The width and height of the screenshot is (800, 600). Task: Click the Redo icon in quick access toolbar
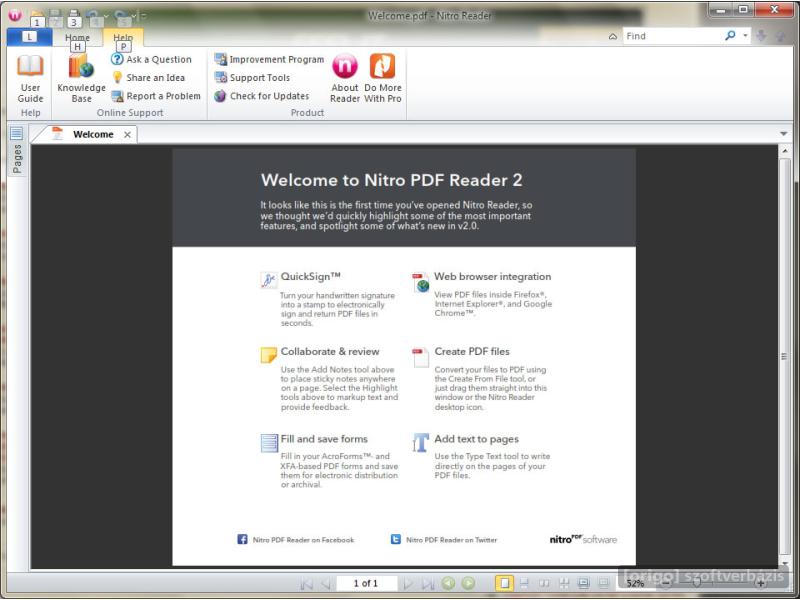[x=122, y=17]
